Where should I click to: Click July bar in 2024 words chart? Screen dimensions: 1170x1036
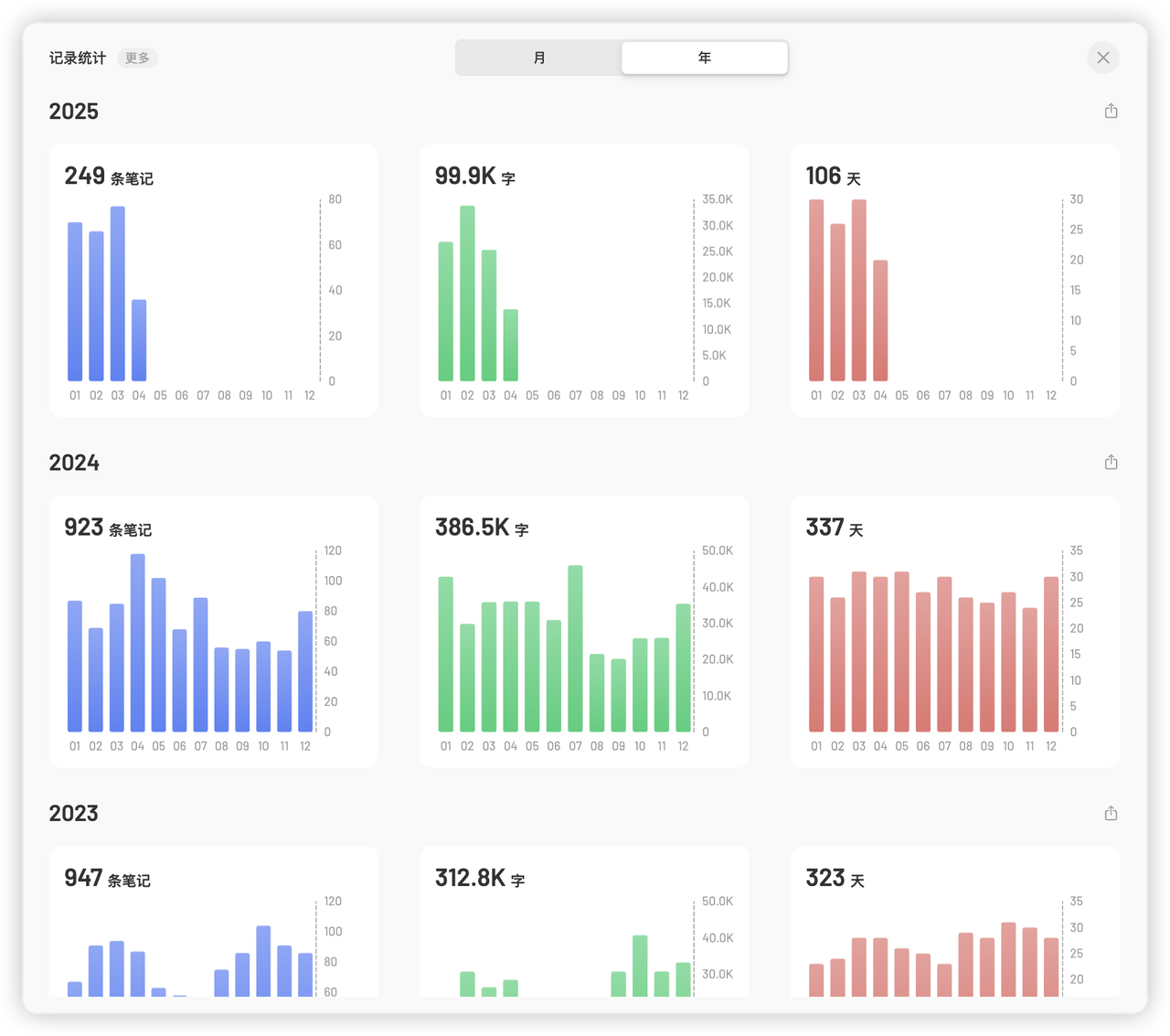pos(575,648)
